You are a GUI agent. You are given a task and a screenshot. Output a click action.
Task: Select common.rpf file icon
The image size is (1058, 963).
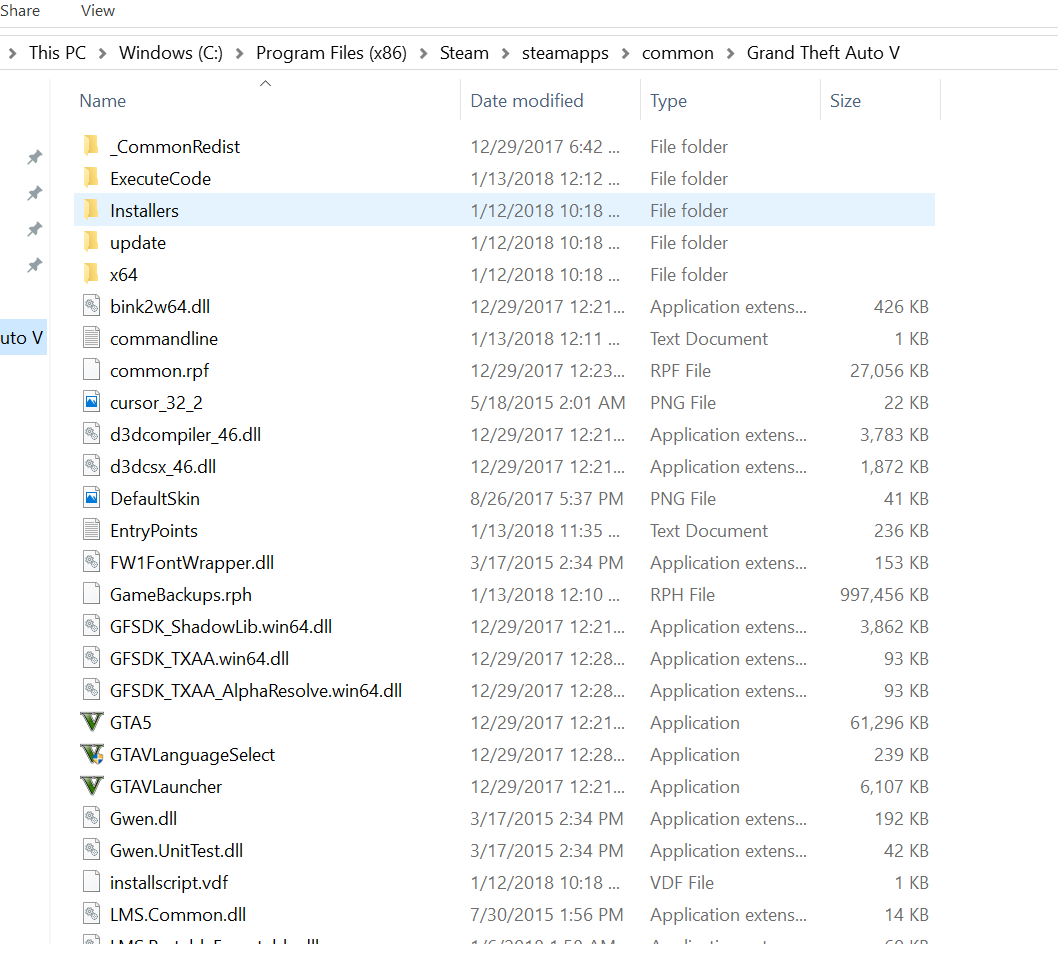click(x=92, y=370)
